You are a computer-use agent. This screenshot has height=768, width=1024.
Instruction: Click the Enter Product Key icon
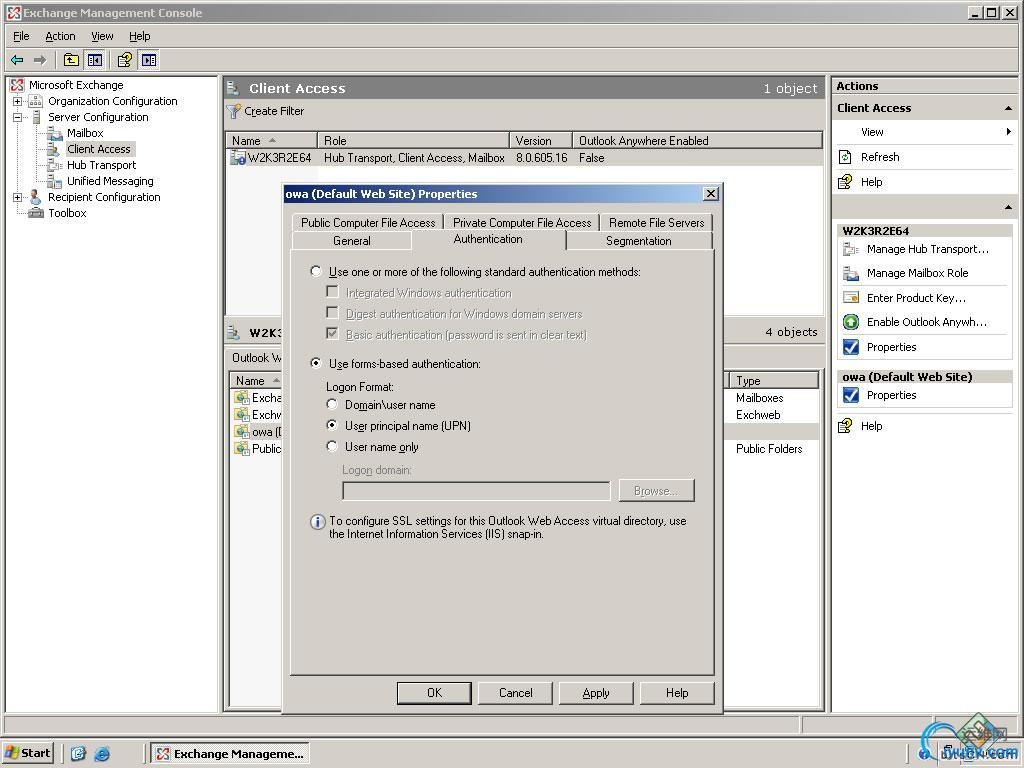click(851, 298)
